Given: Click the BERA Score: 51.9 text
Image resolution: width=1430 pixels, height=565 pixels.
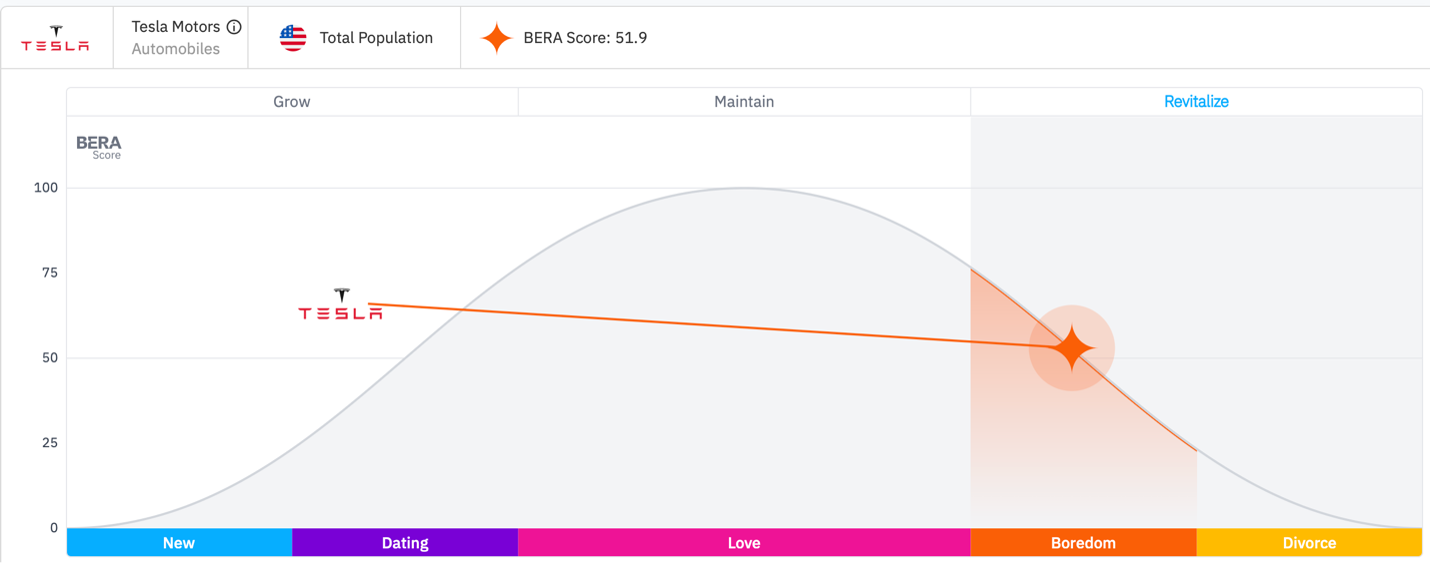Looking at the screenshot, I should [585, 38].
